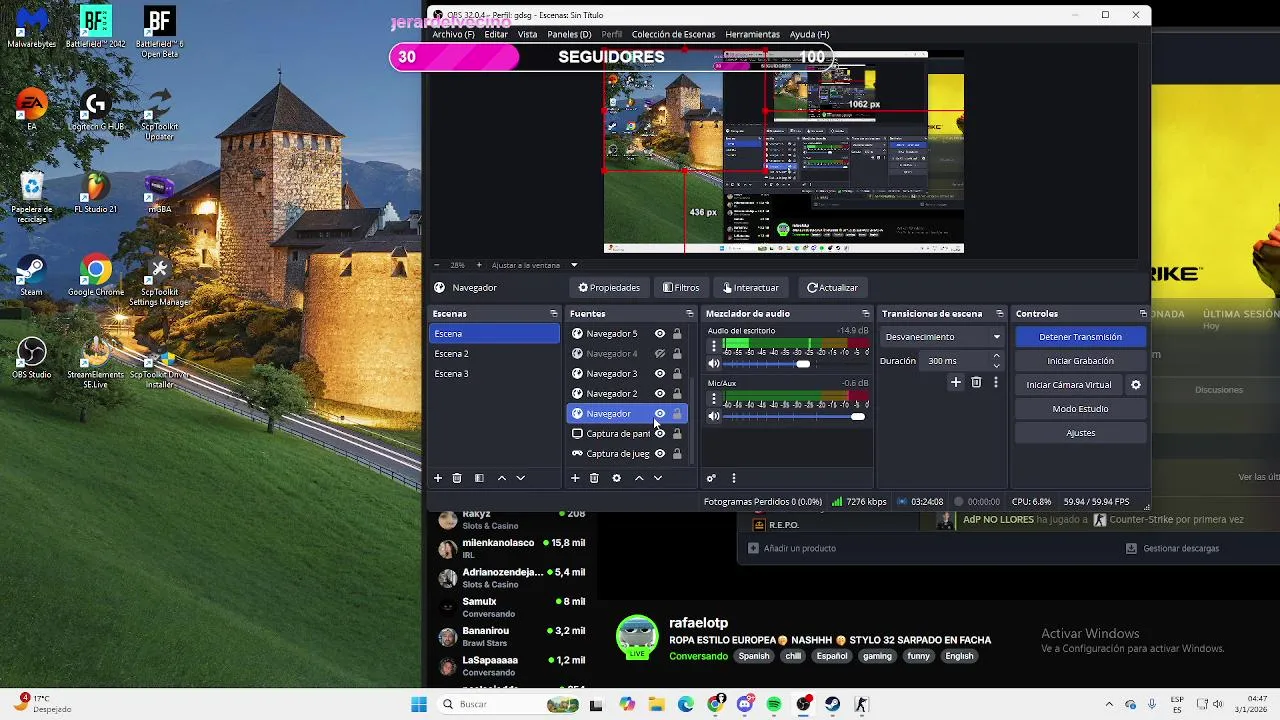Open source properties gear in the Fuentes toolbar

pos(616,478)
